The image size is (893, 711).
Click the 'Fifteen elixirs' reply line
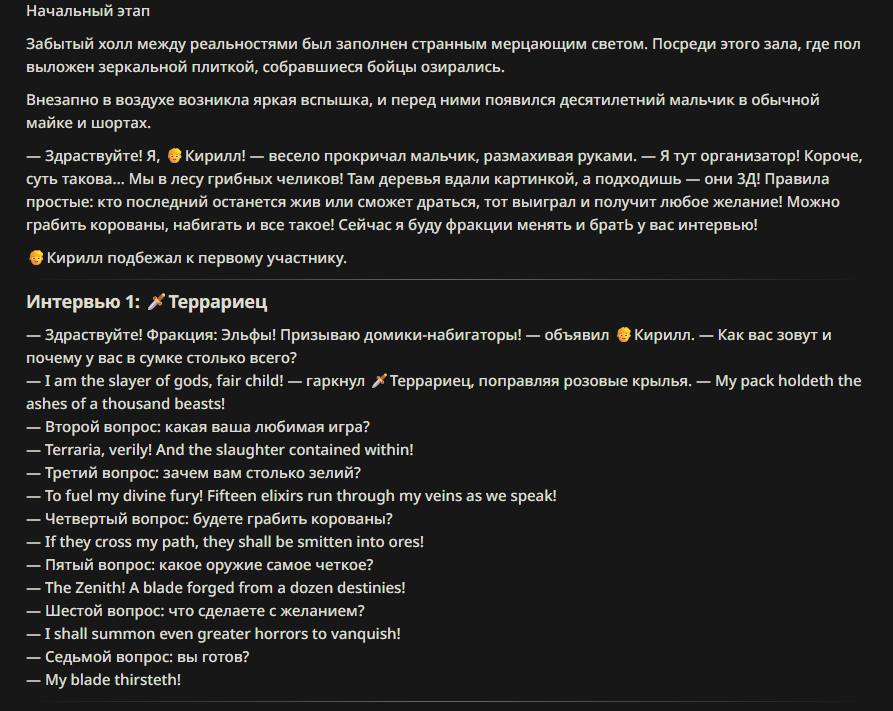pyautogui.click(x=291, y=496)
